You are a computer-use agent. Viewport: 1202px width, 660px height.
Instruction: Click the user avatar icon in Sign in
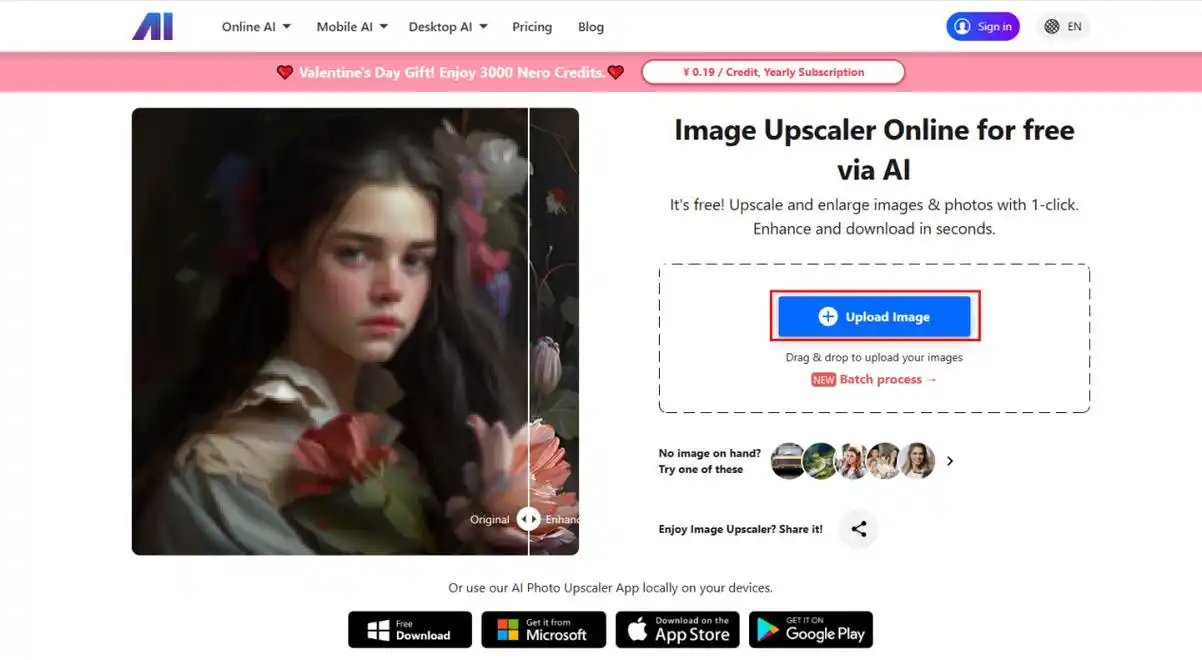962,27
